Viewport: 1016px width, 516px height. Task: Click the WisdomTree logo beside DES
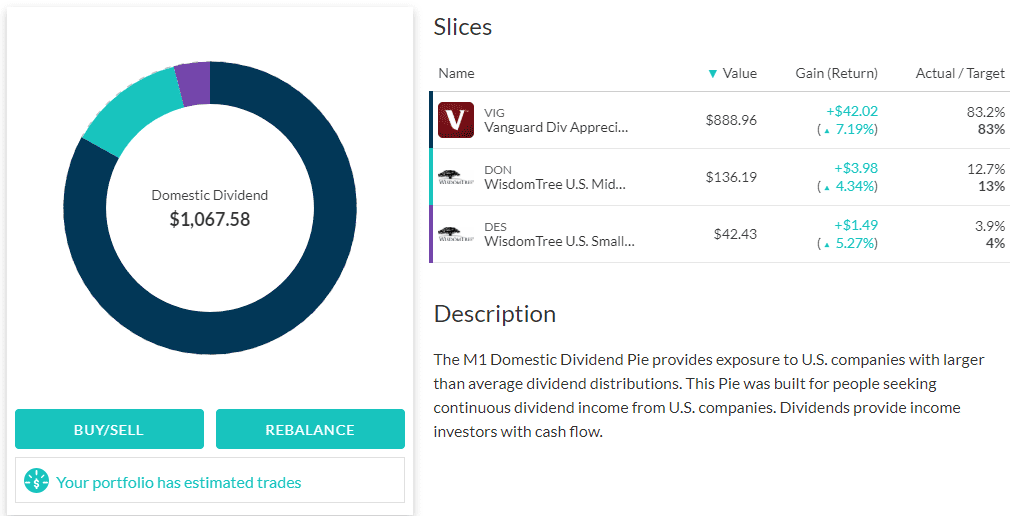[456, 234]
